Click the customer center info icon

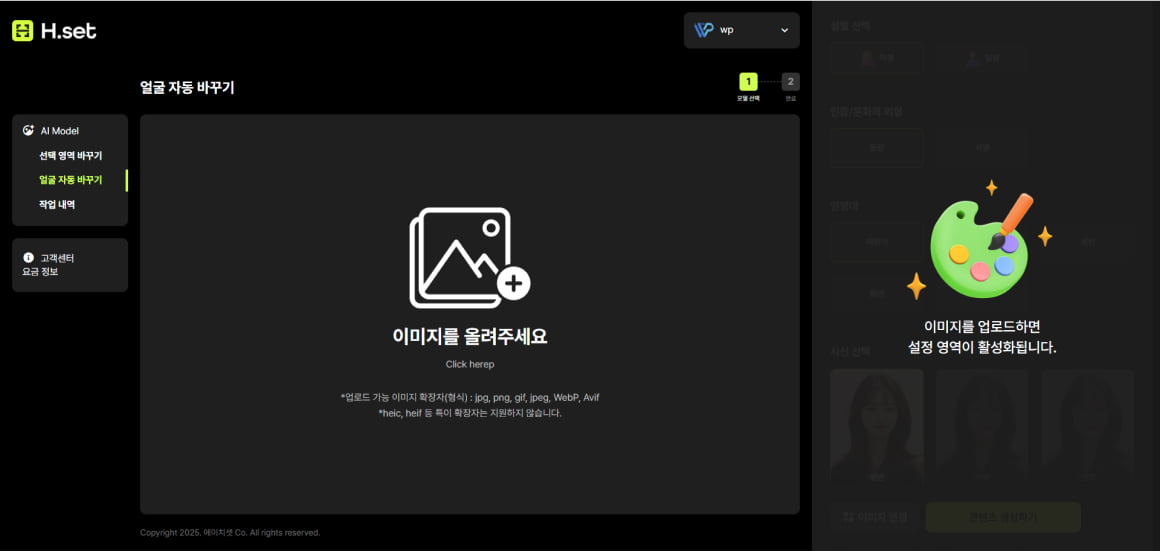click(x=28, y=258)
